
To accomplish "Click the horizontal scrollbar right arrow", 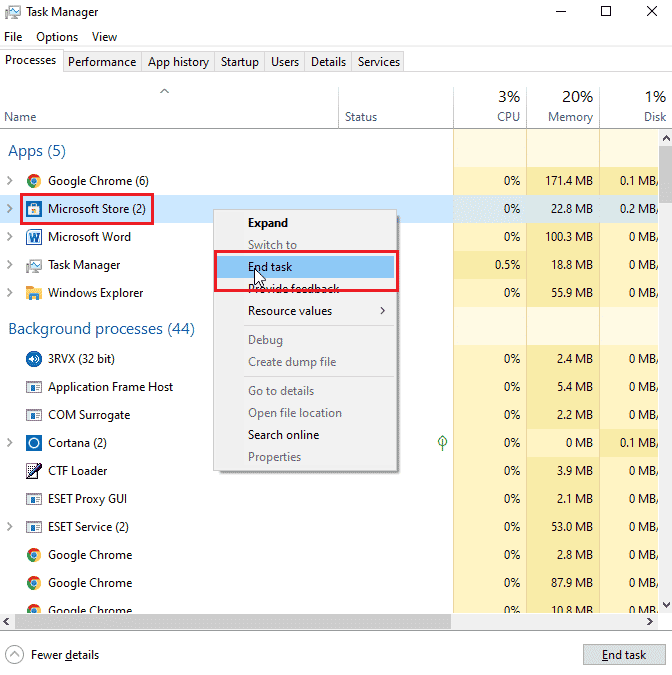I will click(x=650, y=622).
